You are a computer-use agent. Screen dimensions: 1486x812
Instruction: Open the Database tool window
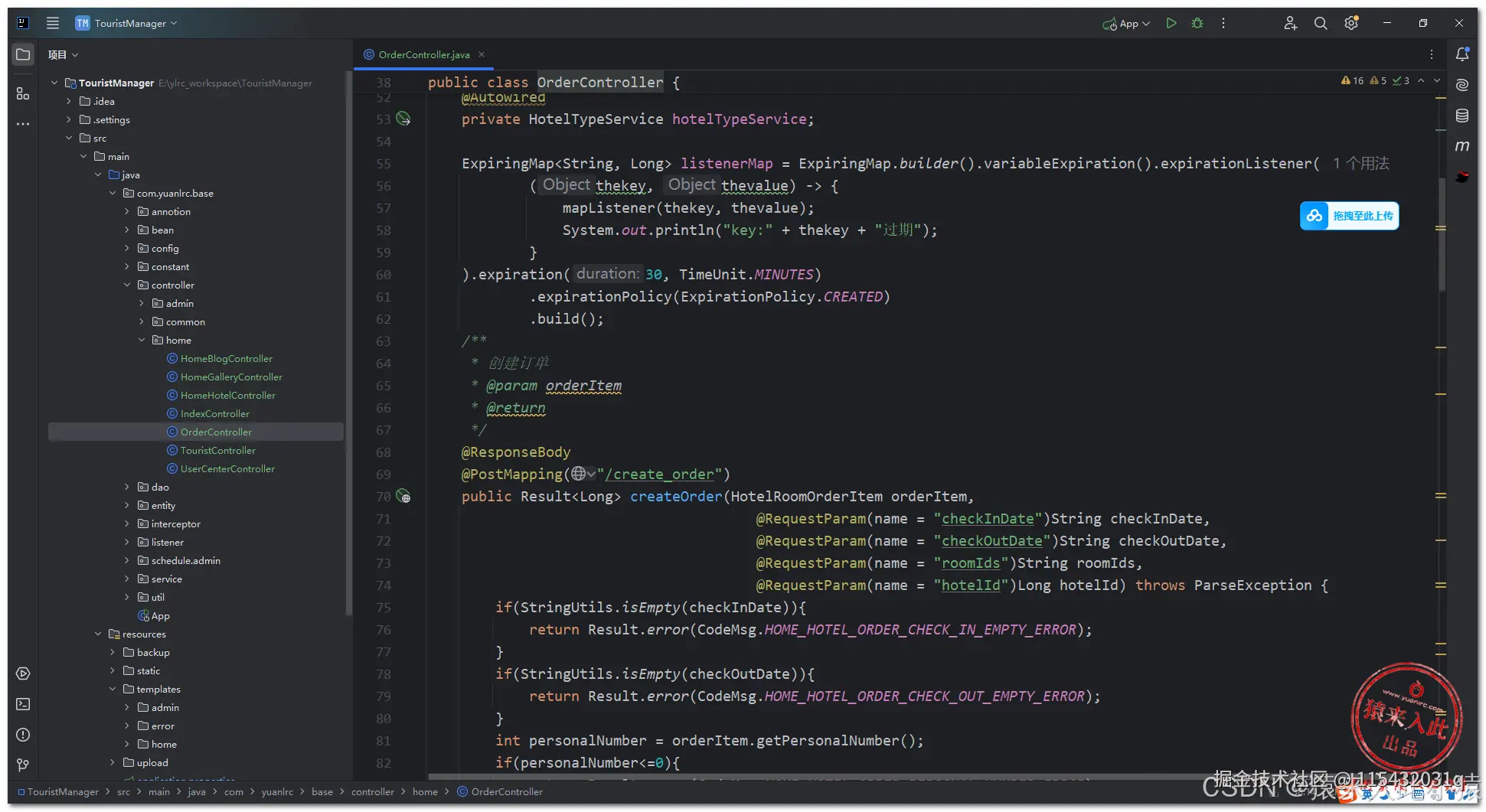[x=1462, y=116]
